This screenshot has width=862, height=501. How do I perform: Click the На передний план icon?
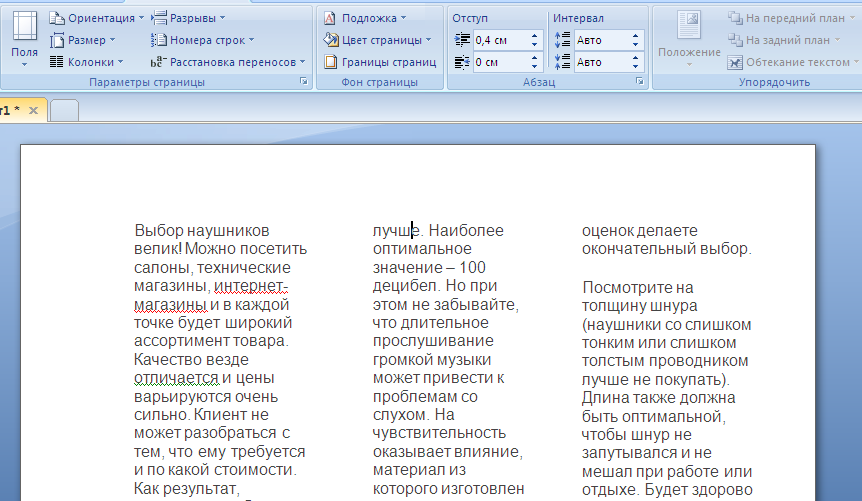[x=735, y=18]
